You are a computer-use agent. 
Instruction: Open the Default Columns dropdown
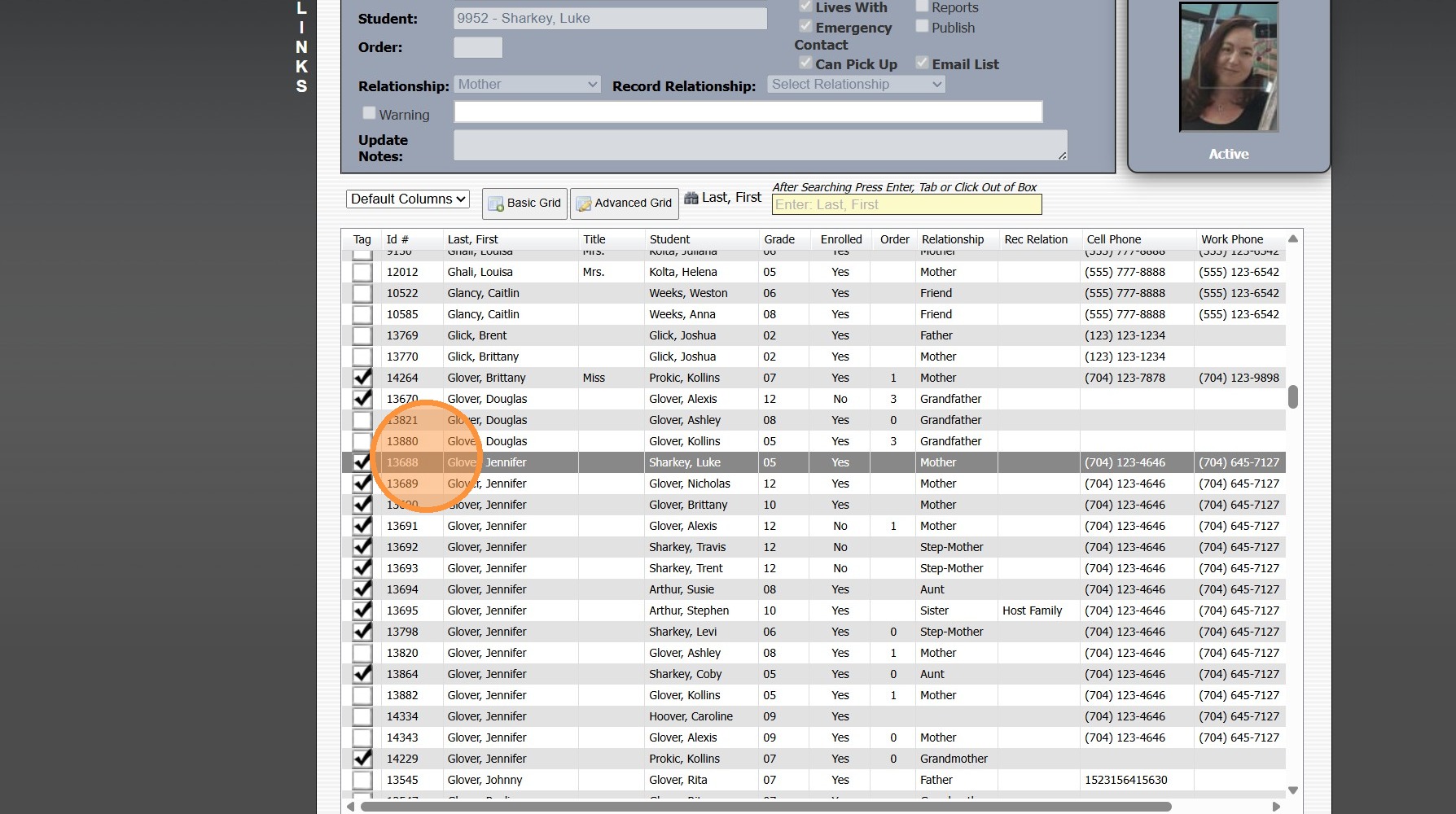click(408, 199)
